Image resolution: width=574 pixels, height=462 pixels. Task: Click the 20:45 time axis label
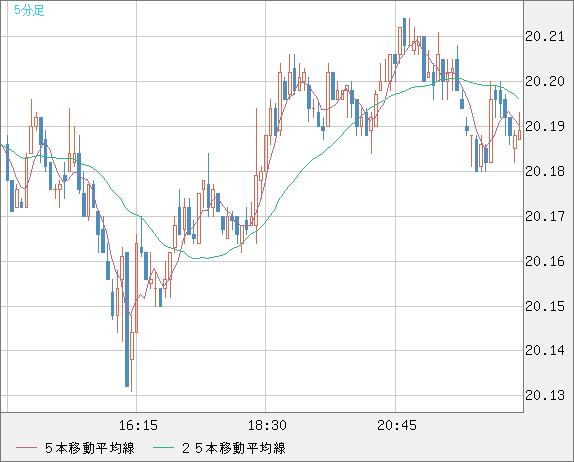coord(397,425)
